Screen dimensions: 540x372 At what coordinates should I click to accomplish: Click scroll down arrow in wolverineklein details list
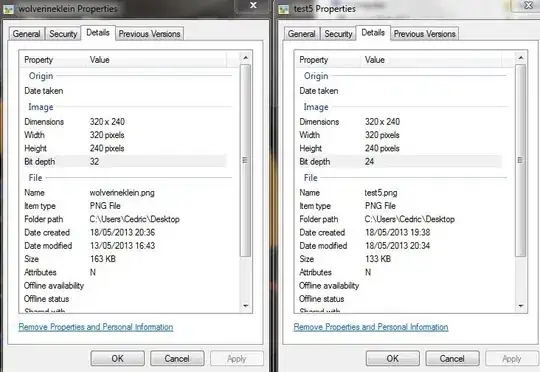[x=246, y=306]
